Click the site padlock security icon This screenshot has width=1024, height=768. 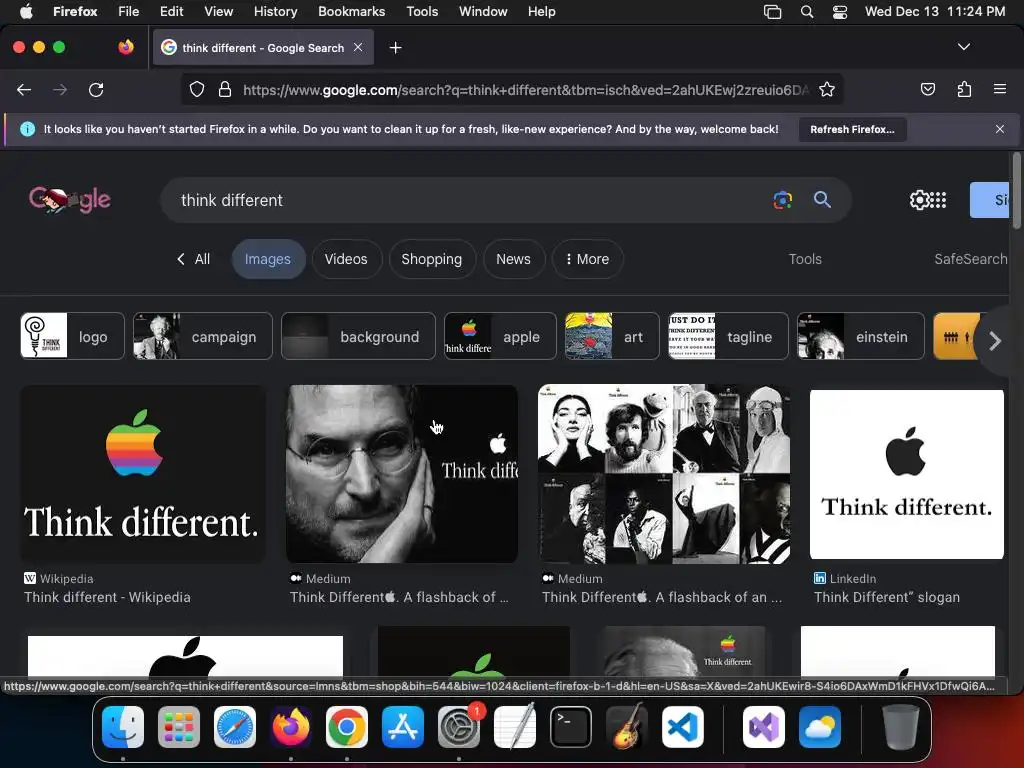[x=225, y=89]
